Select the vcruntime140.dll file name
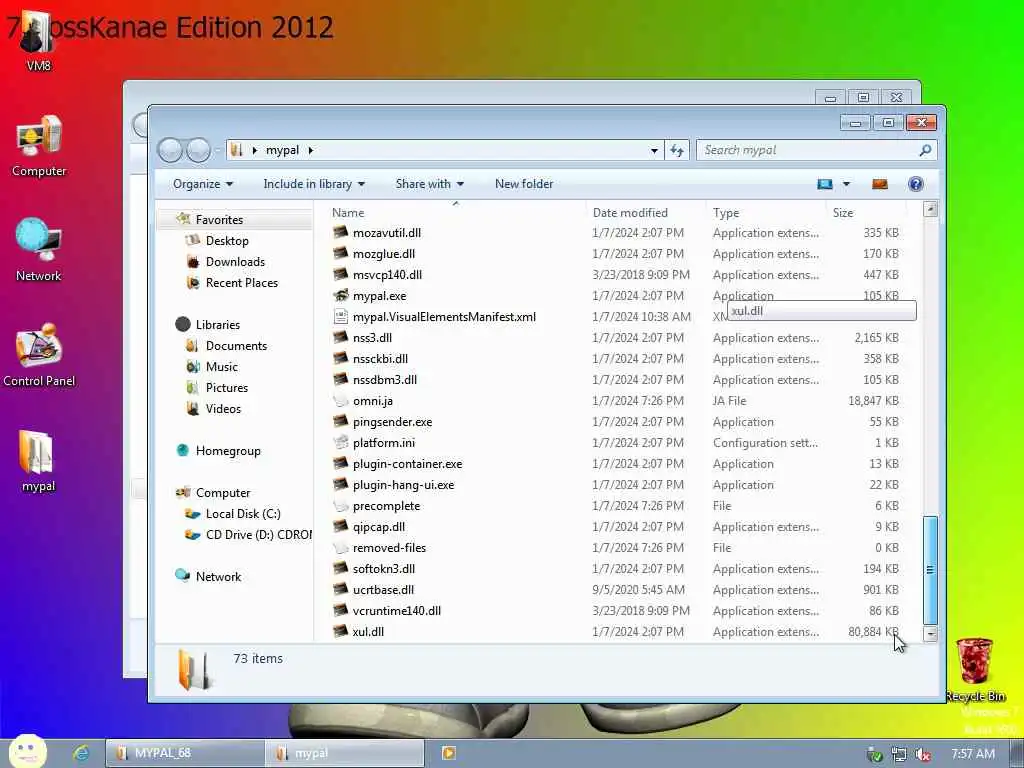Image resolution: width=1024 pixels, height=768 pixels. coord(396,611)
